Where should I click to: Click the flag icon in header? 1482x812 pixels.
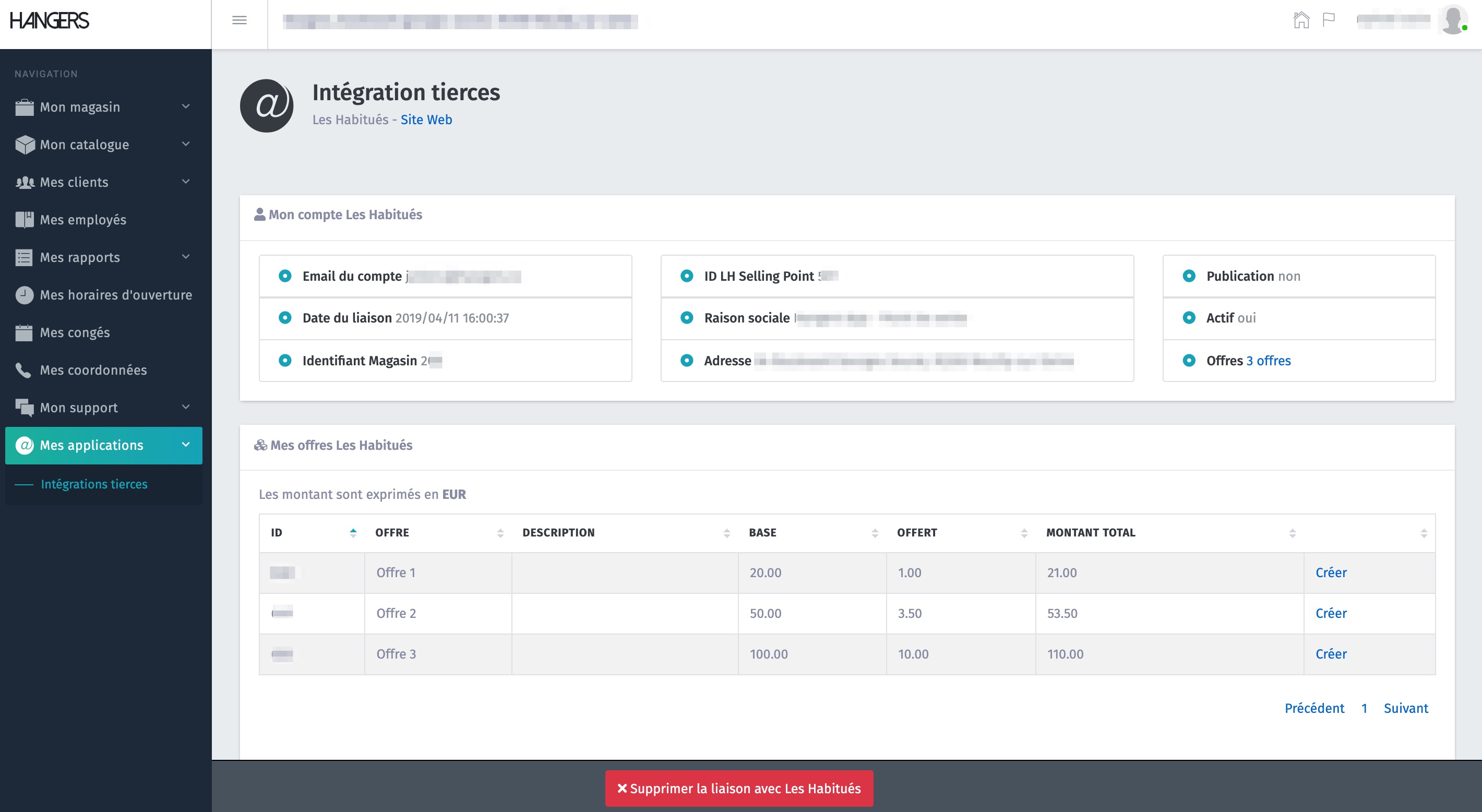[1329, 20]
